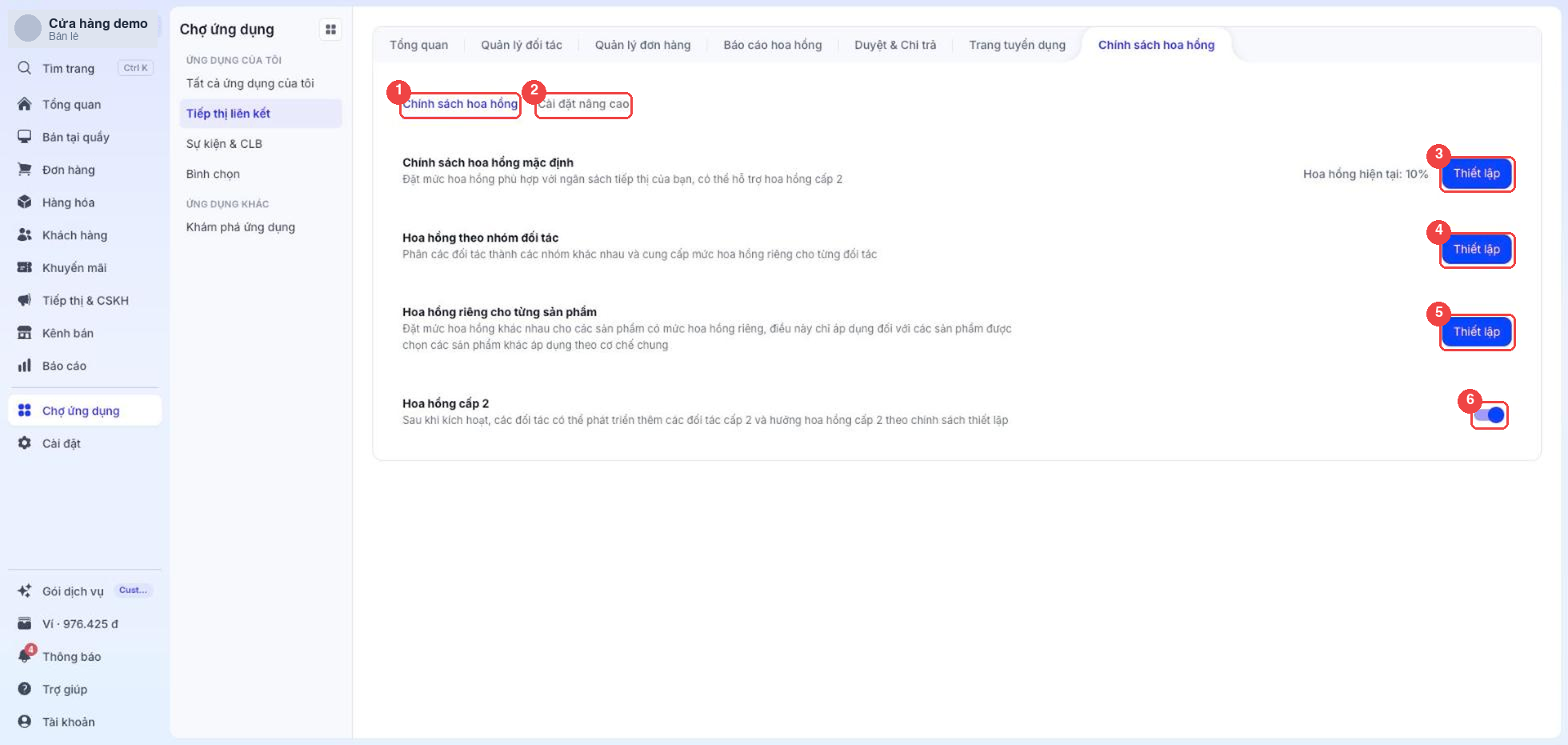
Task: Select Tiếp thị liên kết in app list
Action: [x=261, y=114]
